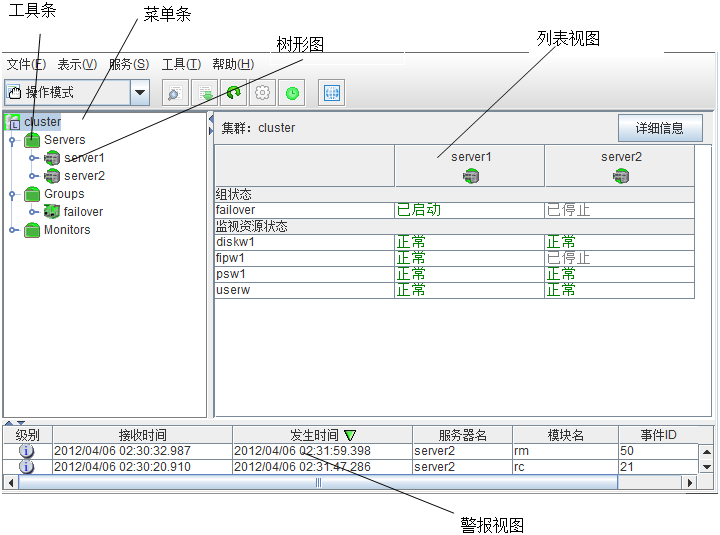Click the blue globe toolbar icon
This screenshot has width=720, height=535.
pos(331,93)
